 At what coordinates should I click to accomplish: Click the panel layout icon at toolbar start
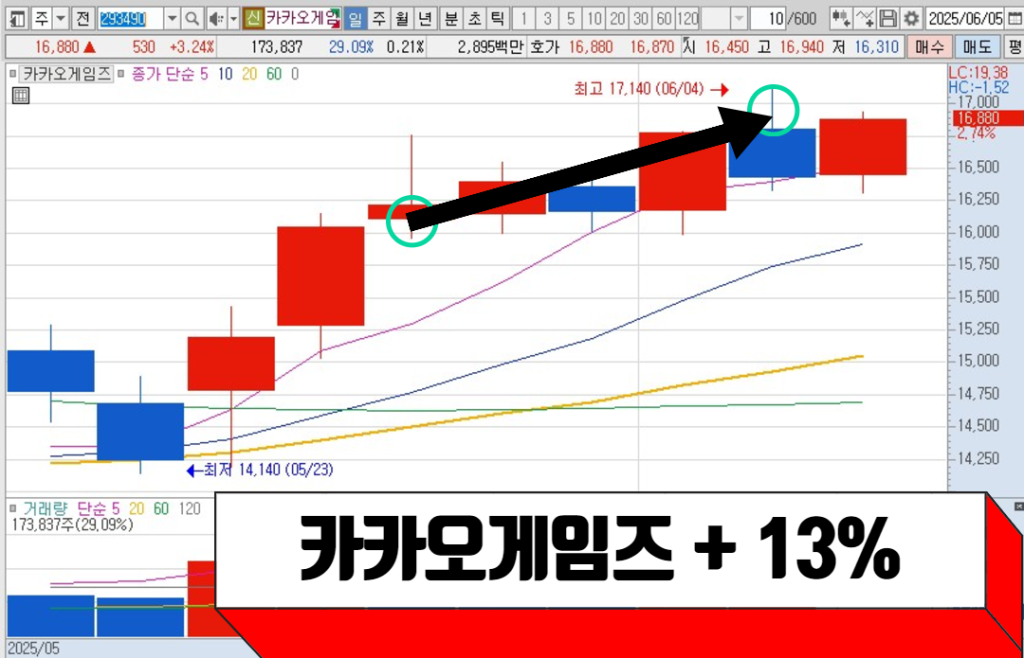pyautogui.click(x=18, y=19)
